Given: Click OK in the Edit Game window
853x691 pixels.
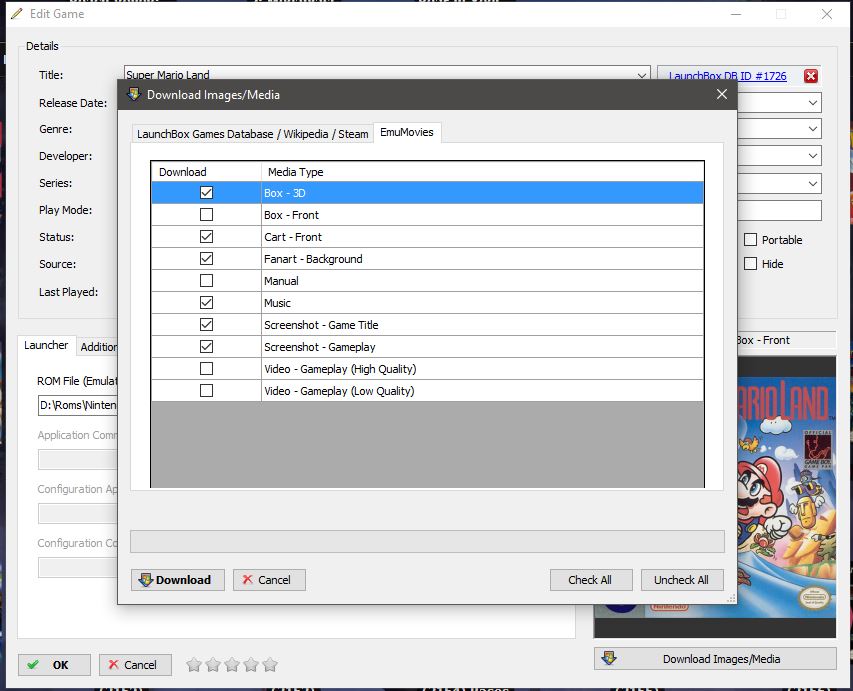Looking at the screenshot, I should (54, 664).
